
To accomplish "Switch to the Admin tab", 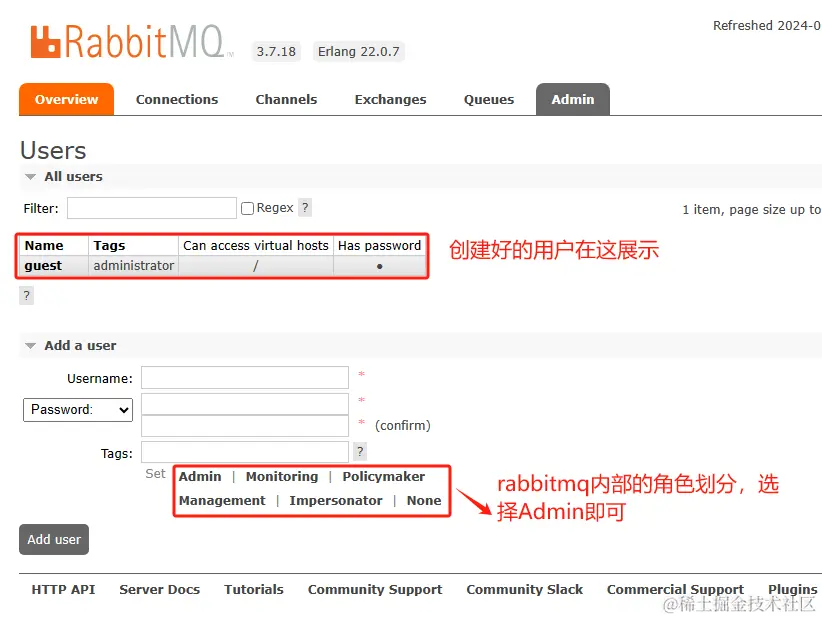I will (573, 99).
